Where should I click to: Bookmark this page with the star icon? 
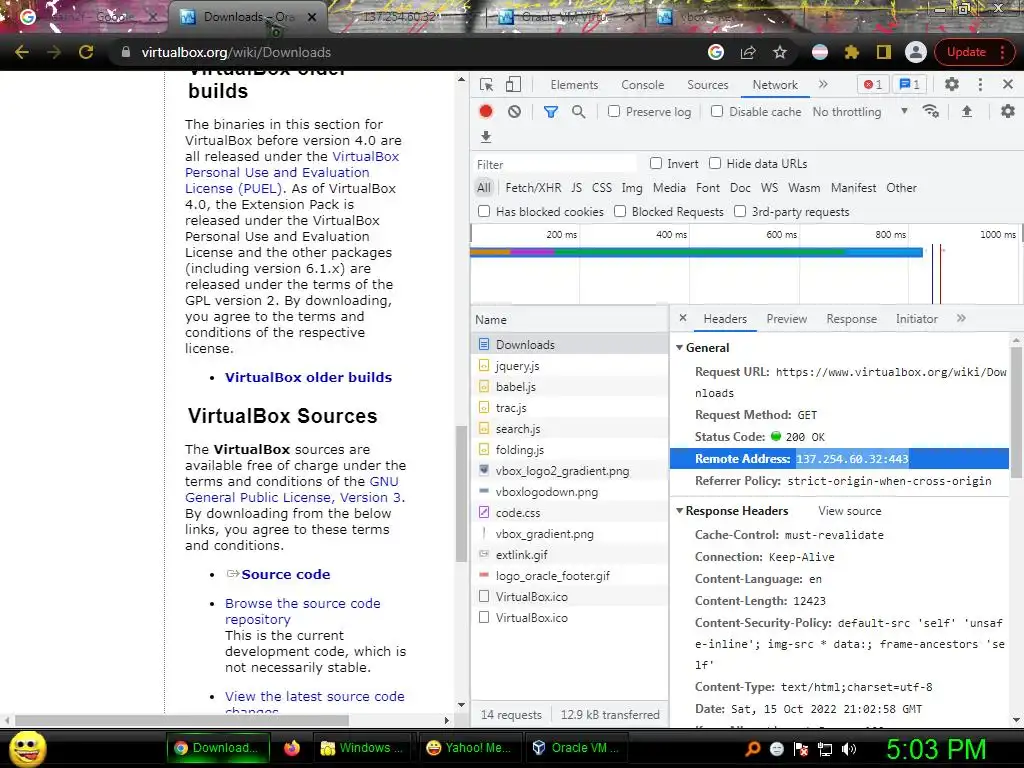(x=780, y=52)
